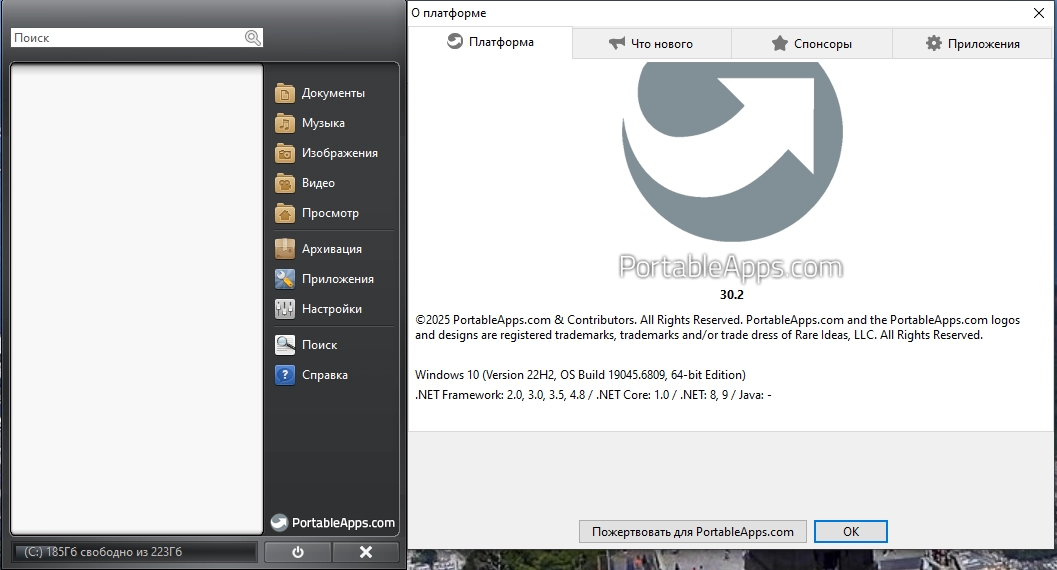The height and width of the screenshot is (570, 1057).
Task: Open the Настройки sliders icon
Action: point(285,309)
